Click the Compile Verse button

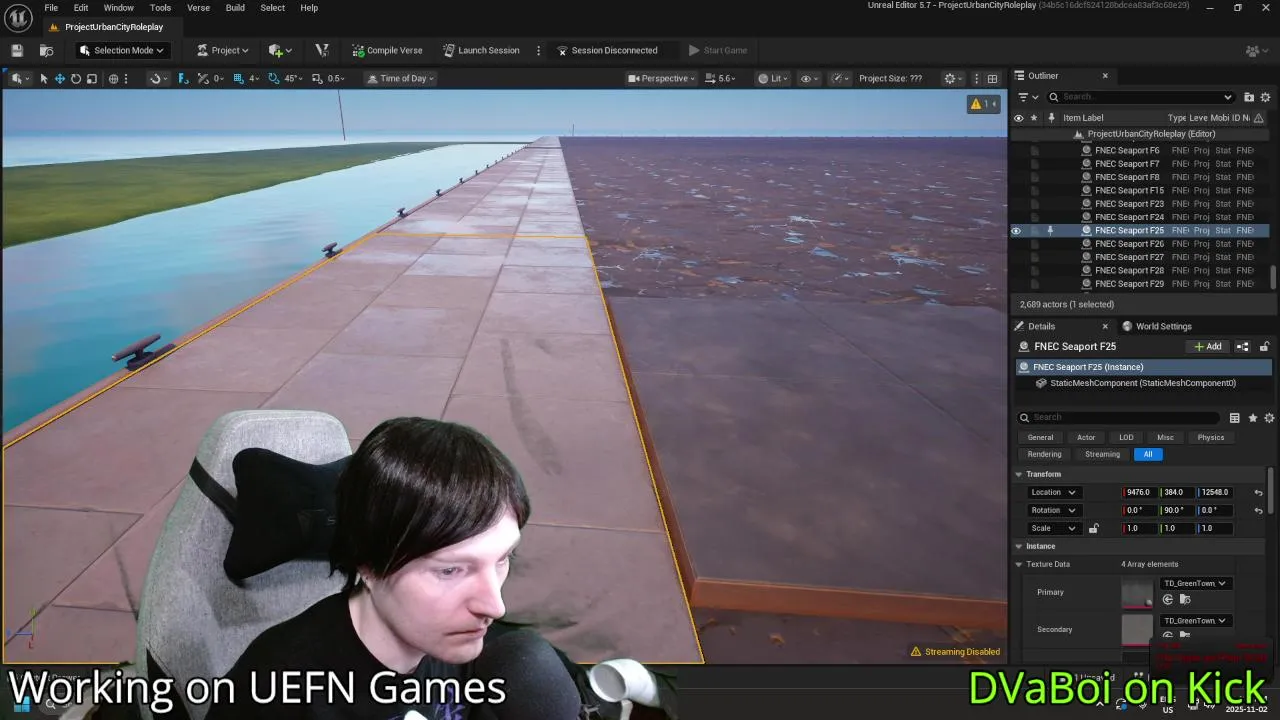click(x=387, y=50)
